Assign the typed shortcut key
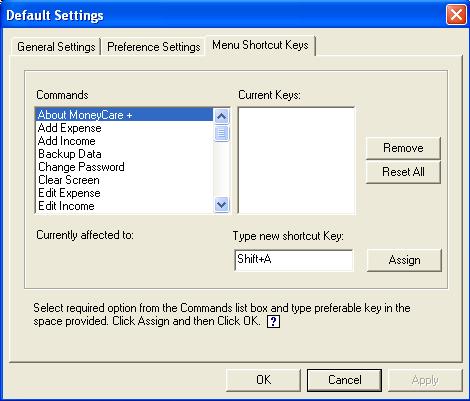This screenshot has width=470, height=401. (404, 260)
